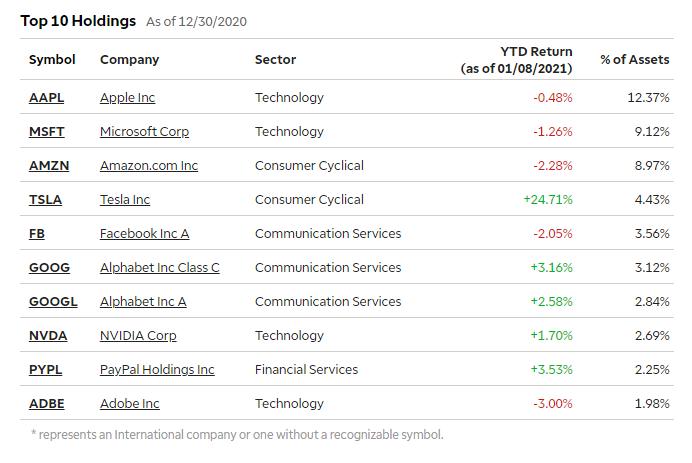The width and height of the screenshot is (692, 463).
Task: Open the AMZN symbol link
Action: click(48, 166)
